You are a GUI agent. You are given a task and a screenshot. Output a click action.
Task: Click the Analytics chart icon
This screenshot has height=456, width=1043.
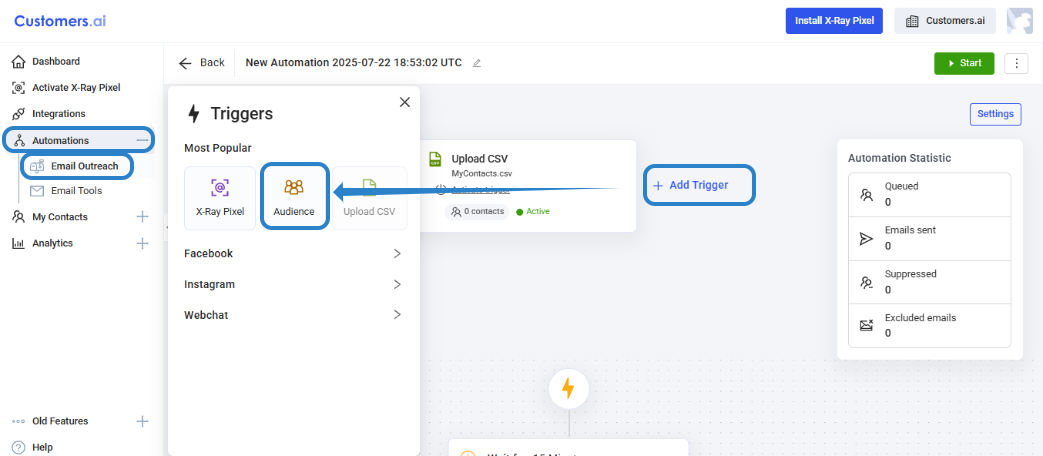[x=19, y=243]
